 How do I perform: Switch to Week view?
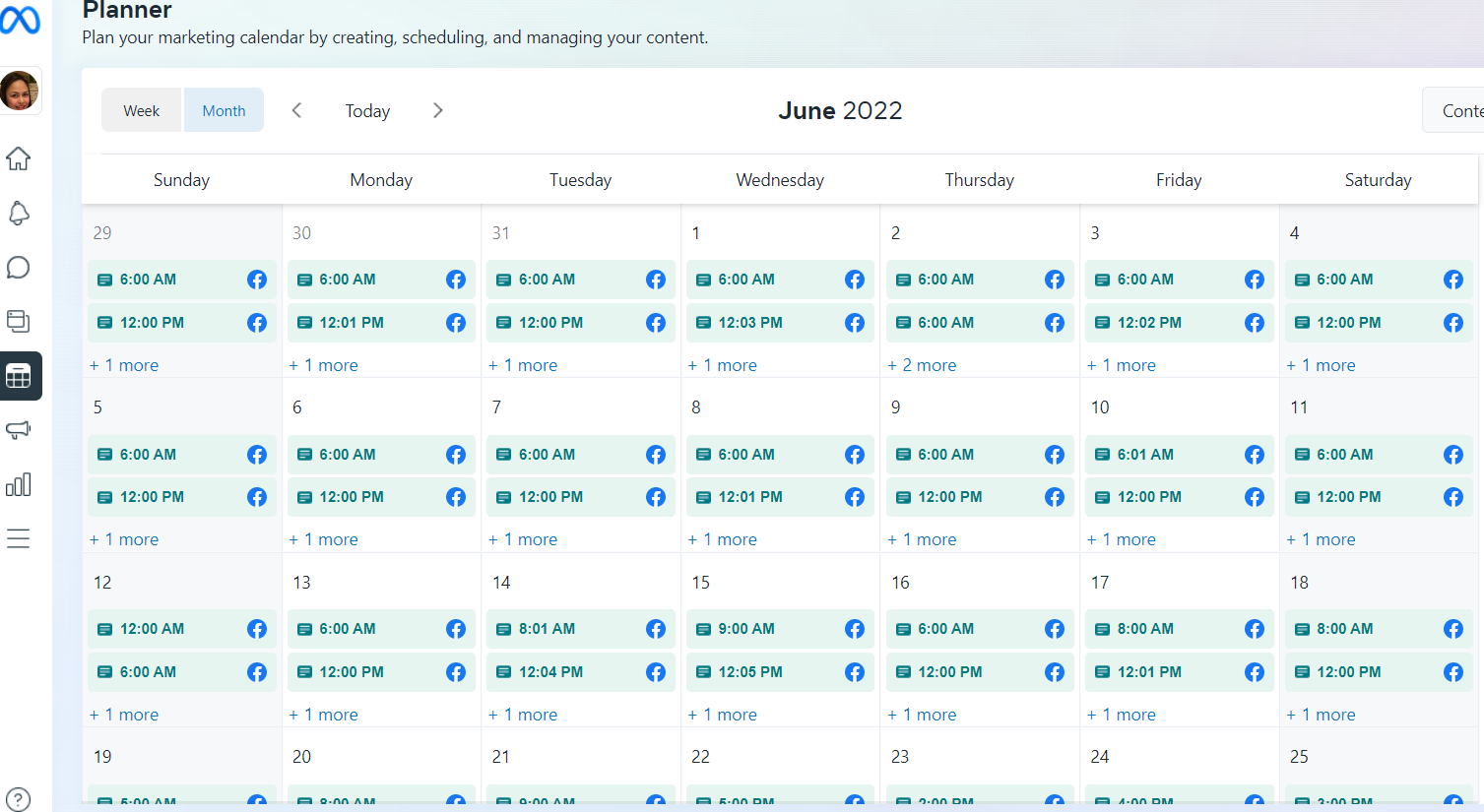tap(142, 110)
